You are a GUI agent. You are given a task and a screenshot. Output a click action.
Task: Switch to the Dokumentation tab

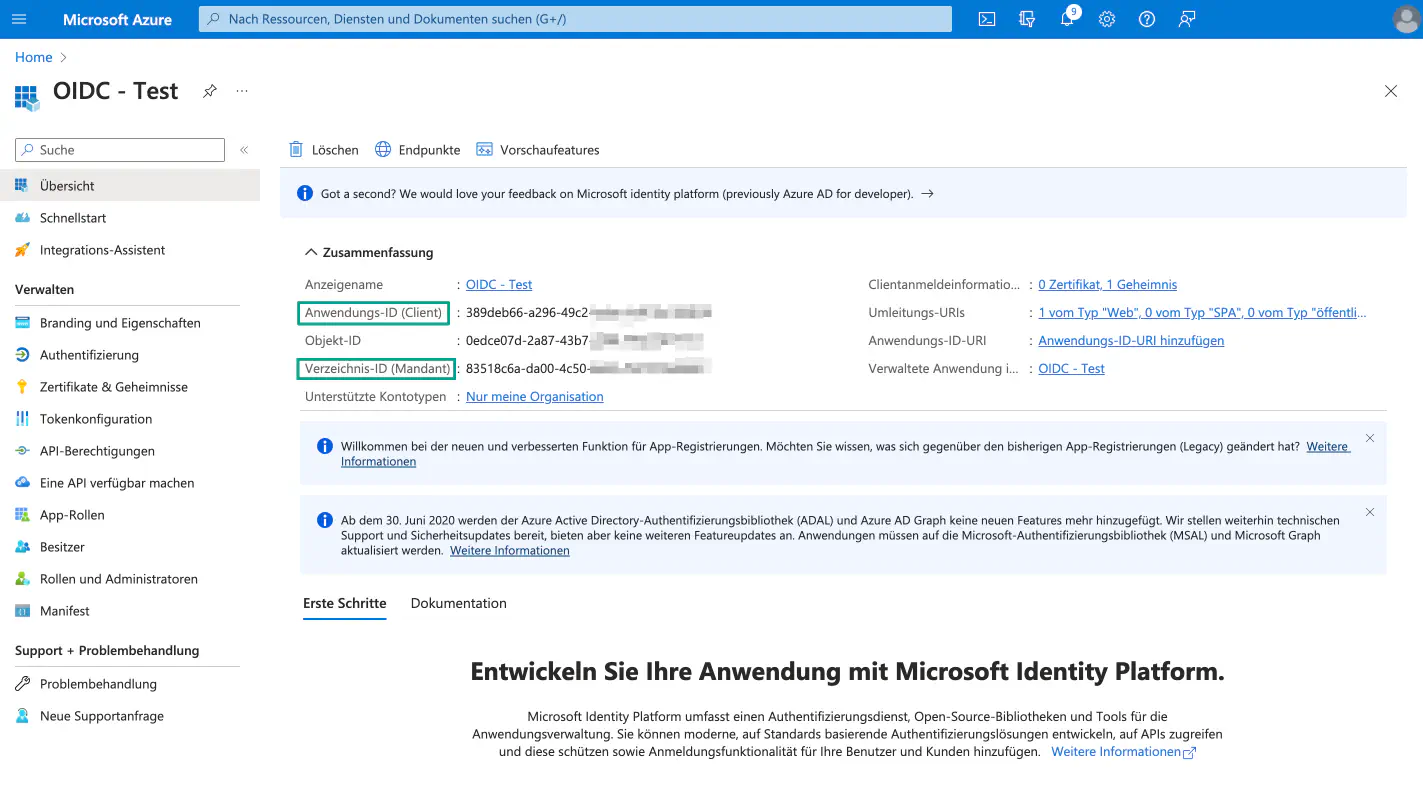tap(458, 604)
